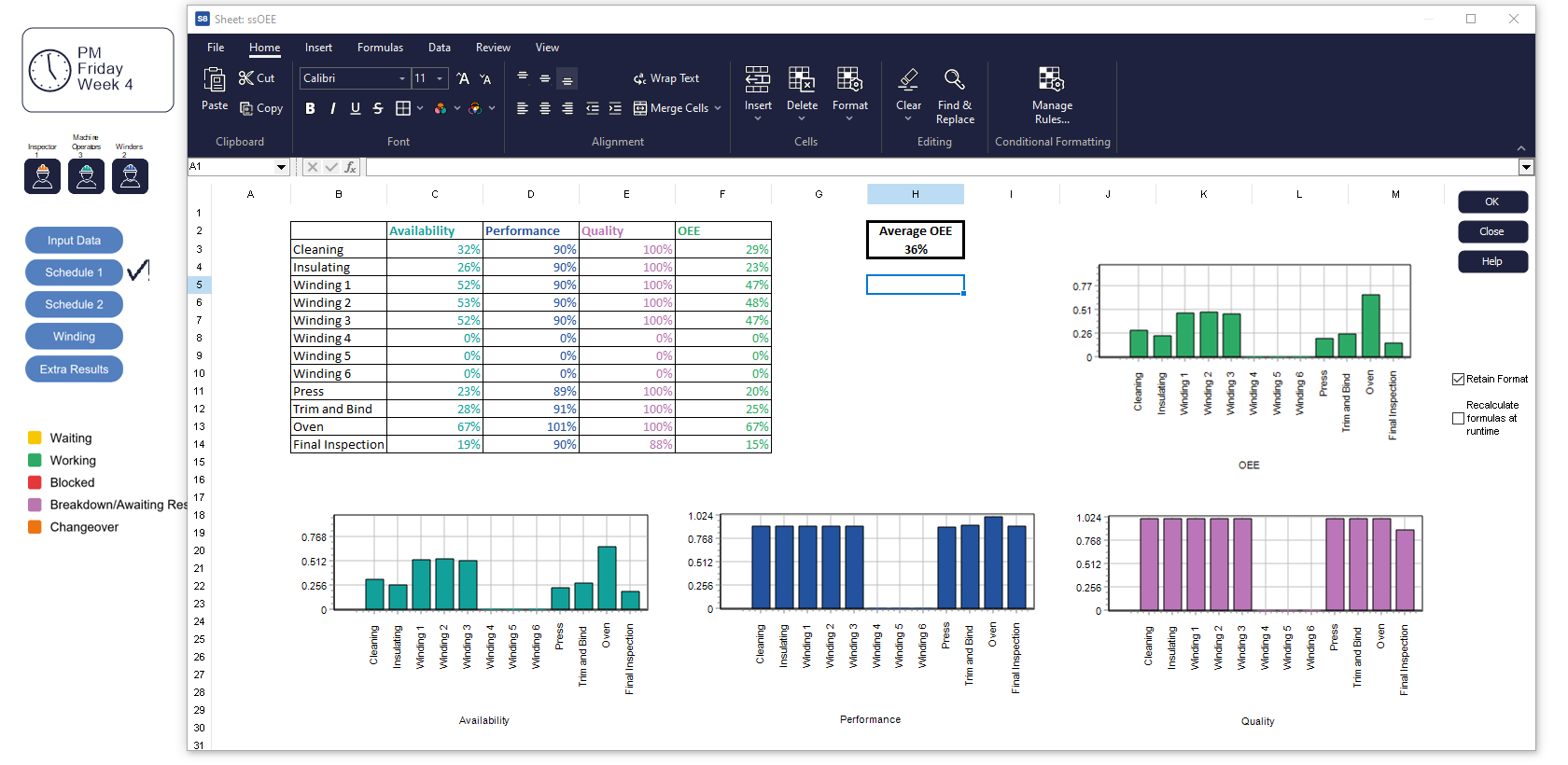Align text right
This screenshot has height=765, width=1568.
coord(567,108)
